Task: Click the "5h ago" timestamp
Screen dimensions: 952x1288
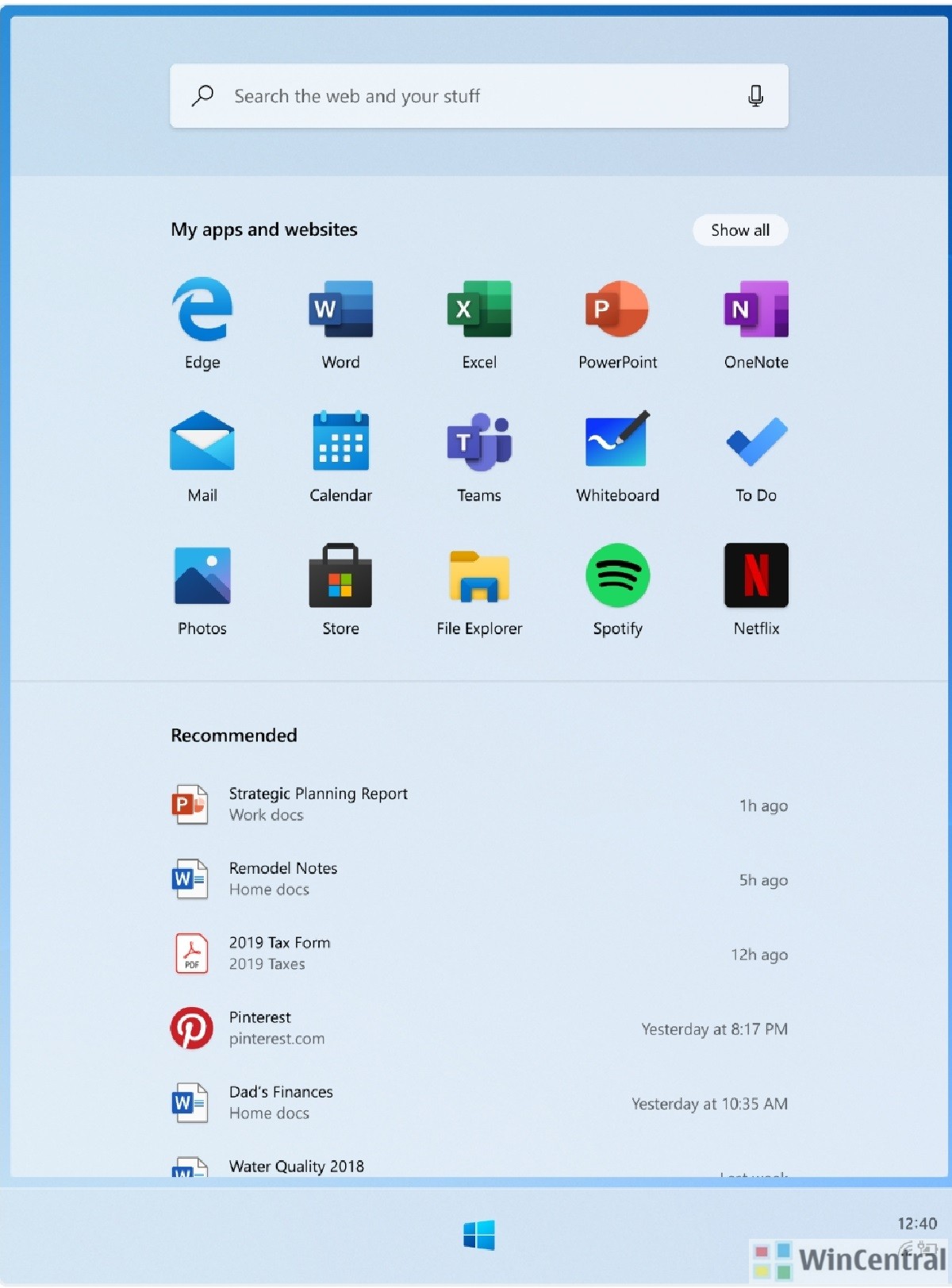Action: click(x=763, y=880)
